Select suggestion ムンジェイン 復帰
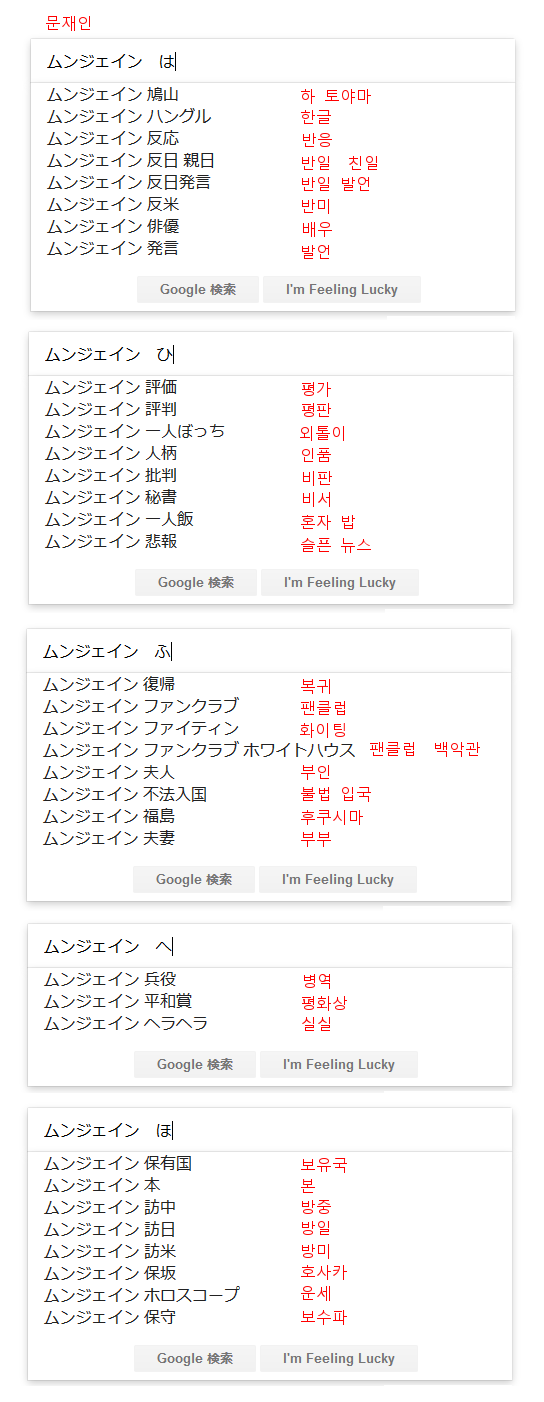Viewport: 544px width, 1402px height. click(x=109, y=685)
